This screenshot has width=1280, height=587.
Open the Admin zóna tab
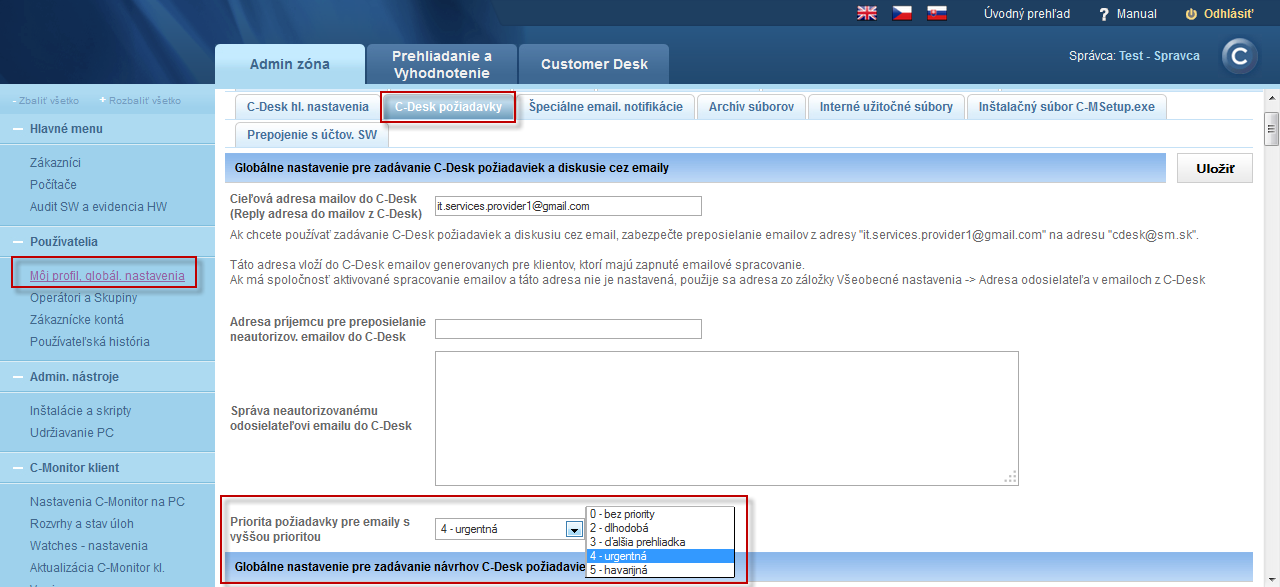(x=290, y=64)
